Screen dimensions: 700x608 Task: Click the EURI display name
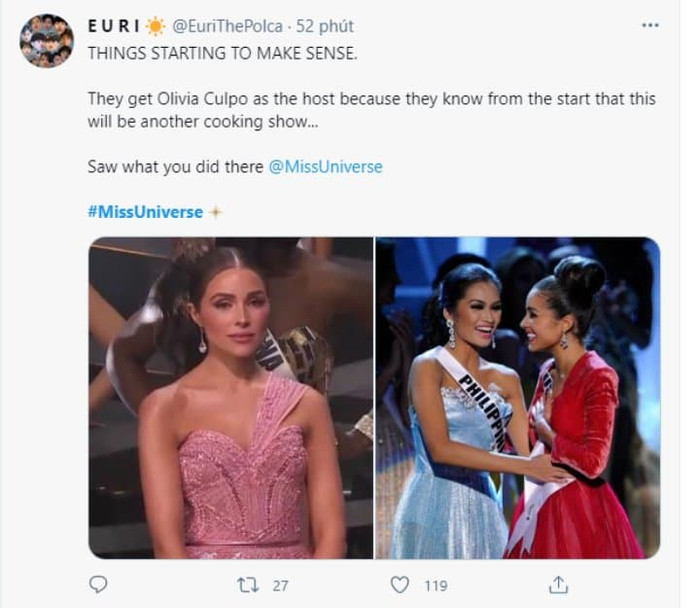click(x=114, y=26)
